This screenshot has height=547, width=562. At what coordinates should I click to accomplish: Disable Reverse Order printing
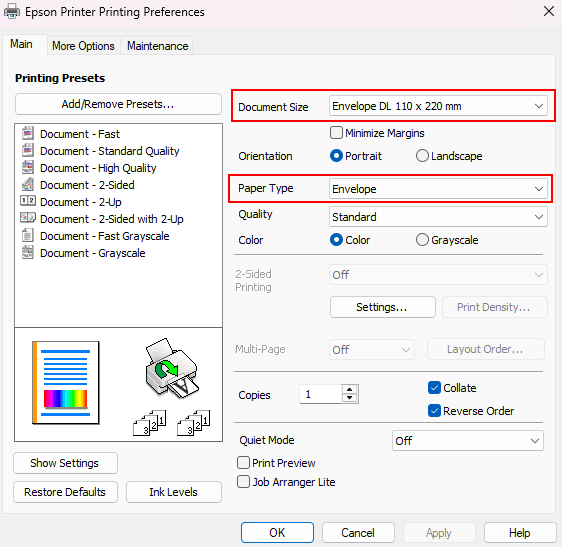pos(434,410)
